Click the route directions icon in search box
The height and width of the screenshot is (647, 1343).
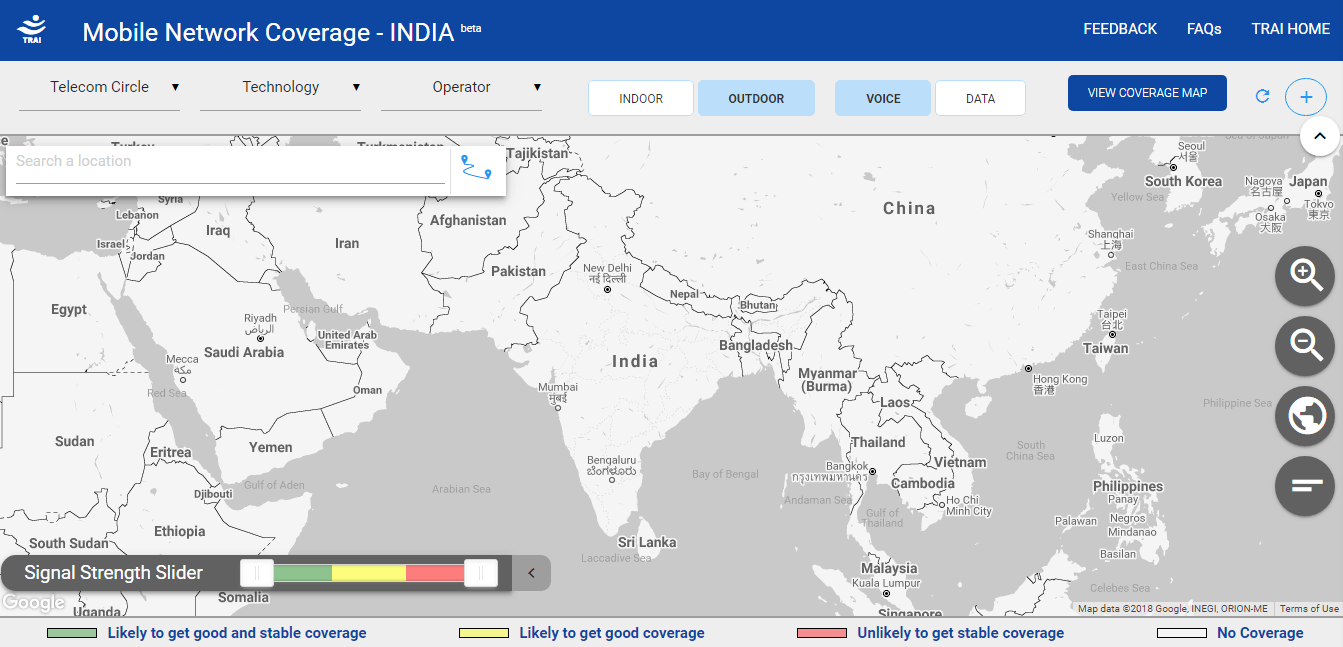[476, 167]
